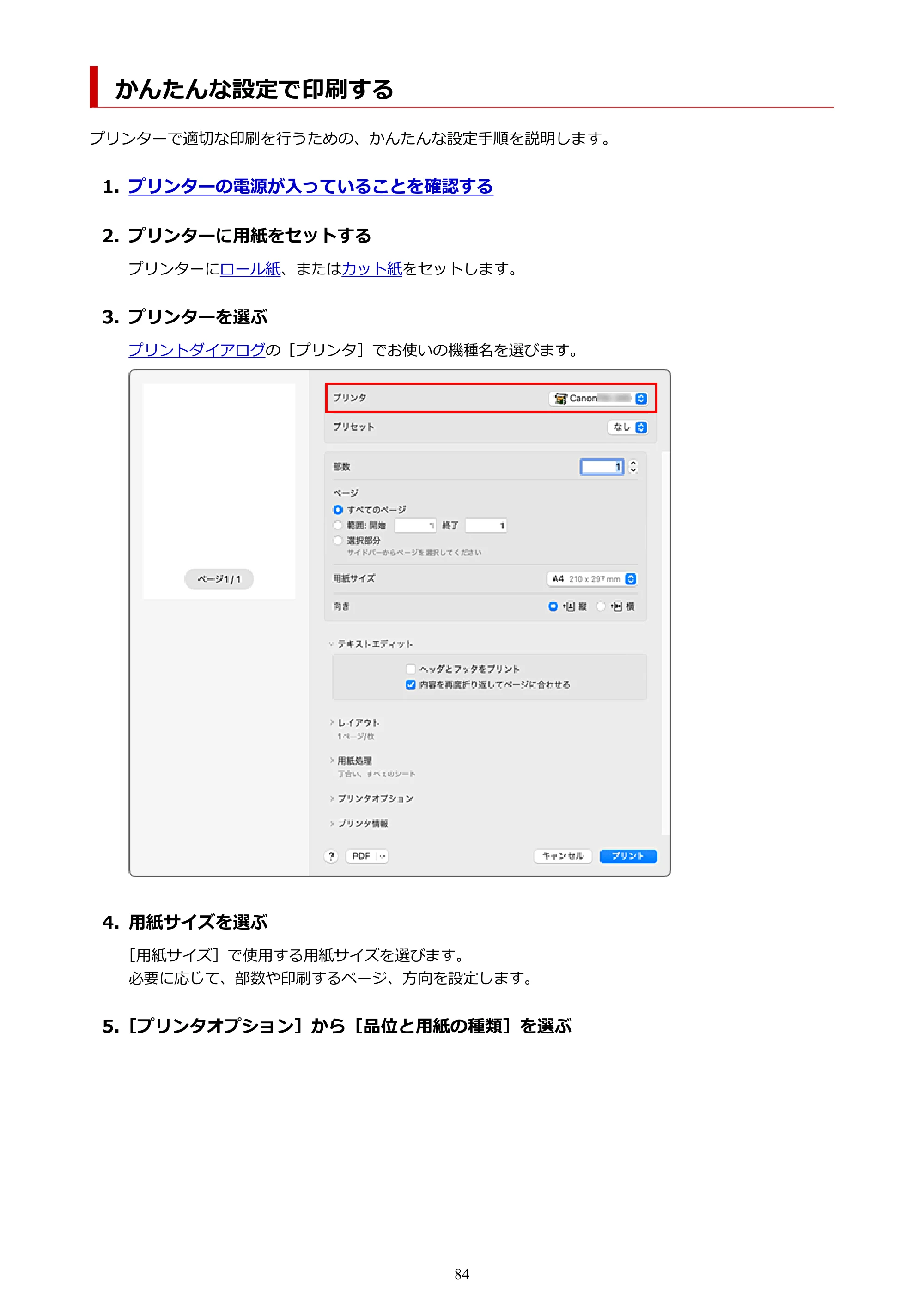This screenshot has width=924, height=1307.
Task: Select the 縦 portrait orientation radio
Action: click(552, 606)
